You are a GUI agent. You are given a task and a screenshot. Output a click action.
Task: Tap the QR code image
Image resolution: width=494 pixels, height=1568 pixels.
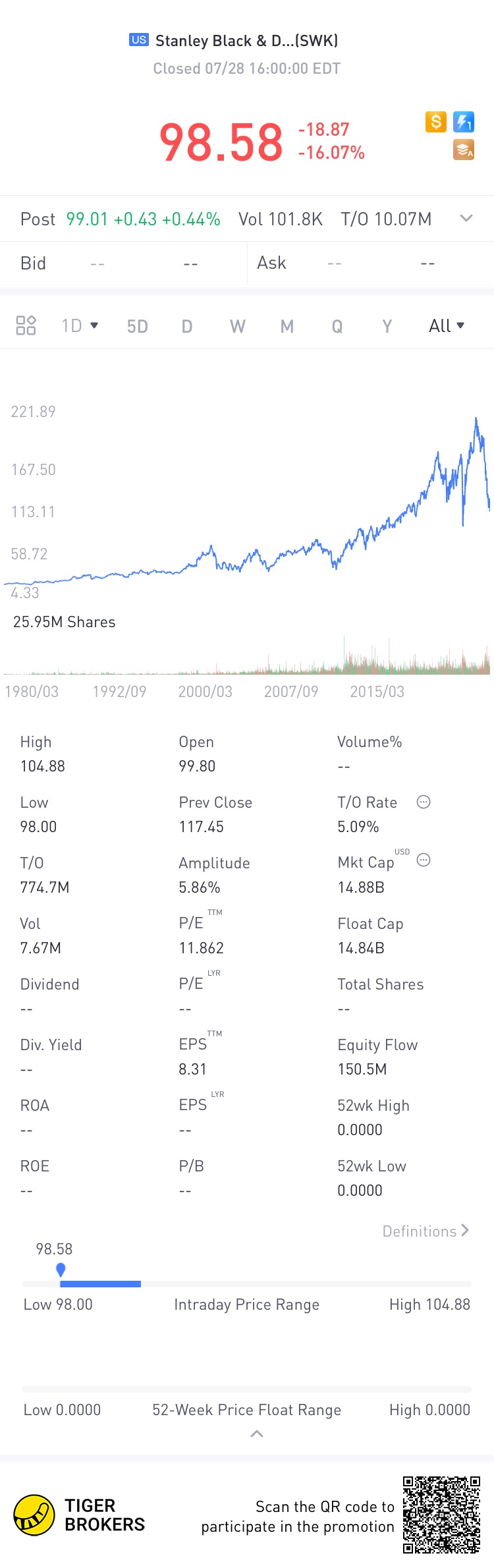coord(441,1515)
